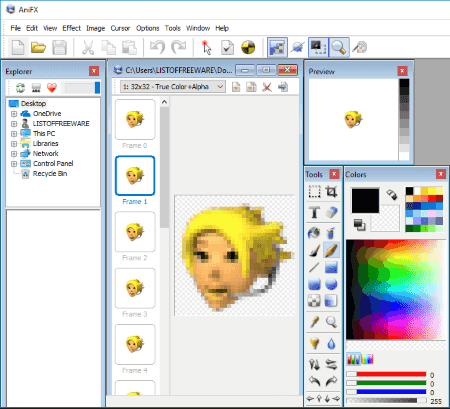Expand the This PC tree node

[x=14, y=134]
